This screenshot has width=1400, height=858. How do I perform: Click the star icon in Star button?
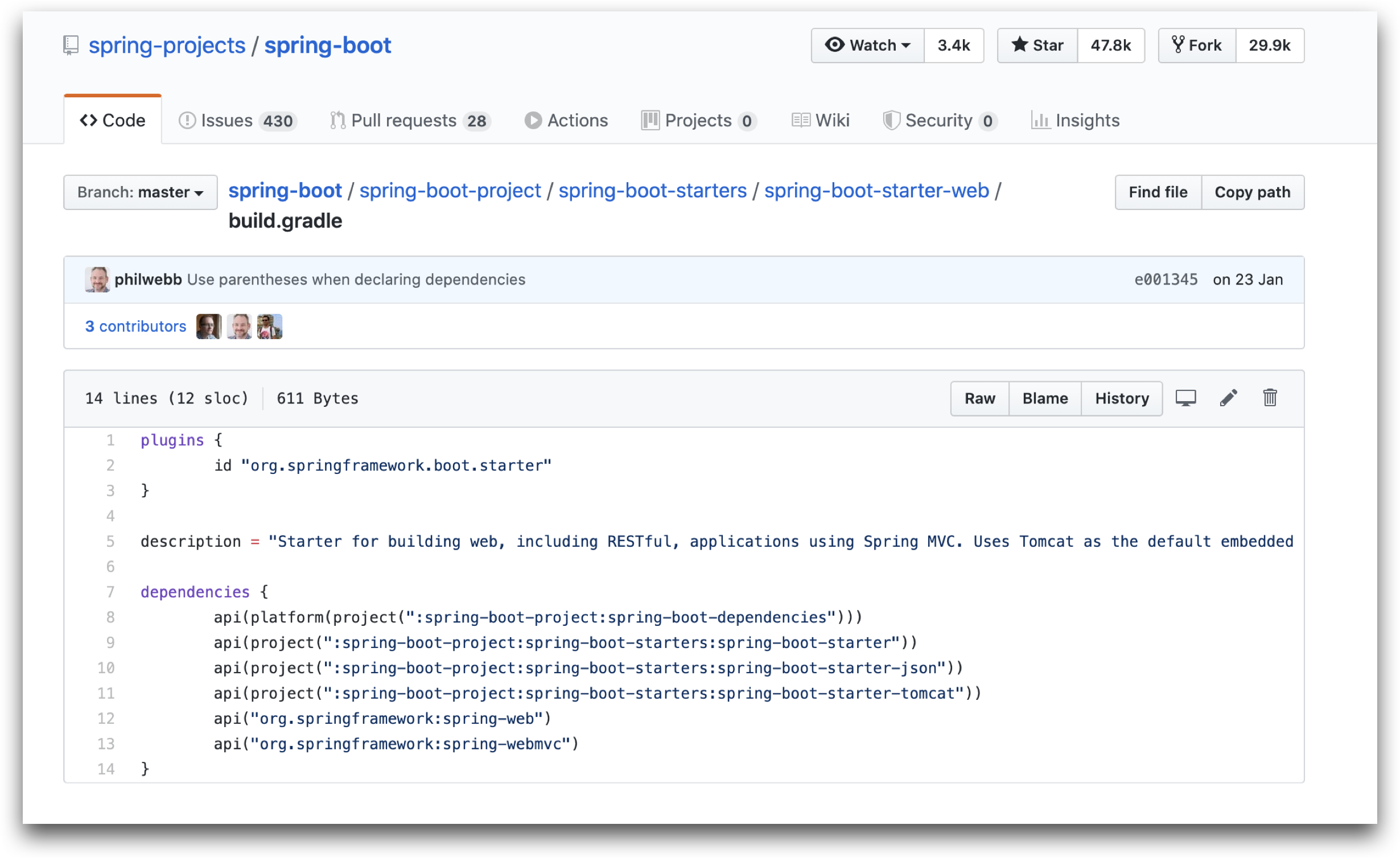click(1019, 44)
